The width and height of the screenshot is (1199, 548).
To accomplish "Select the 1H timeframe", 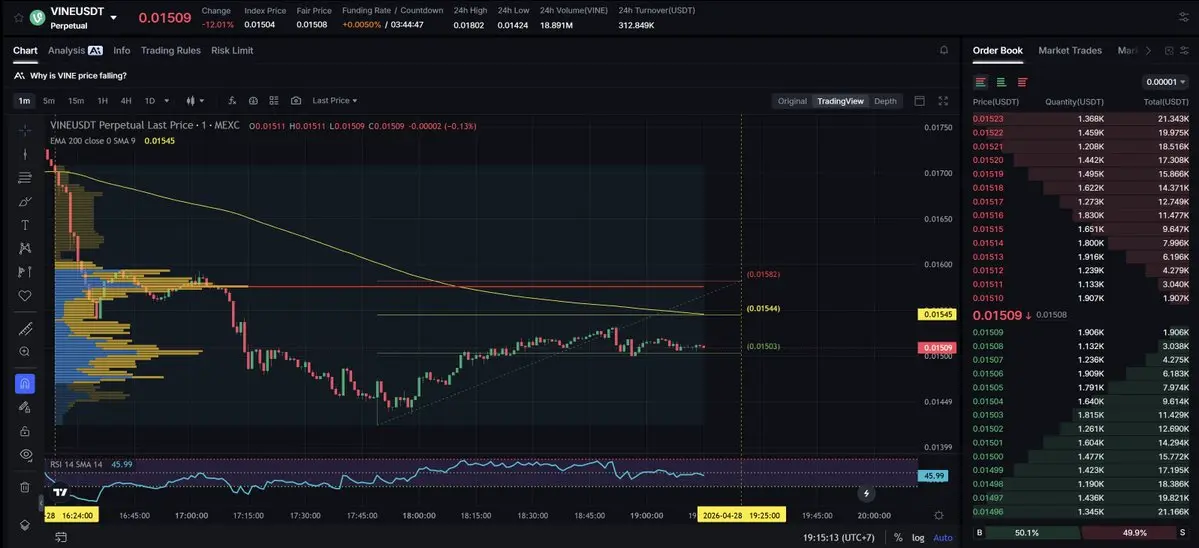I will click(102, 101).
